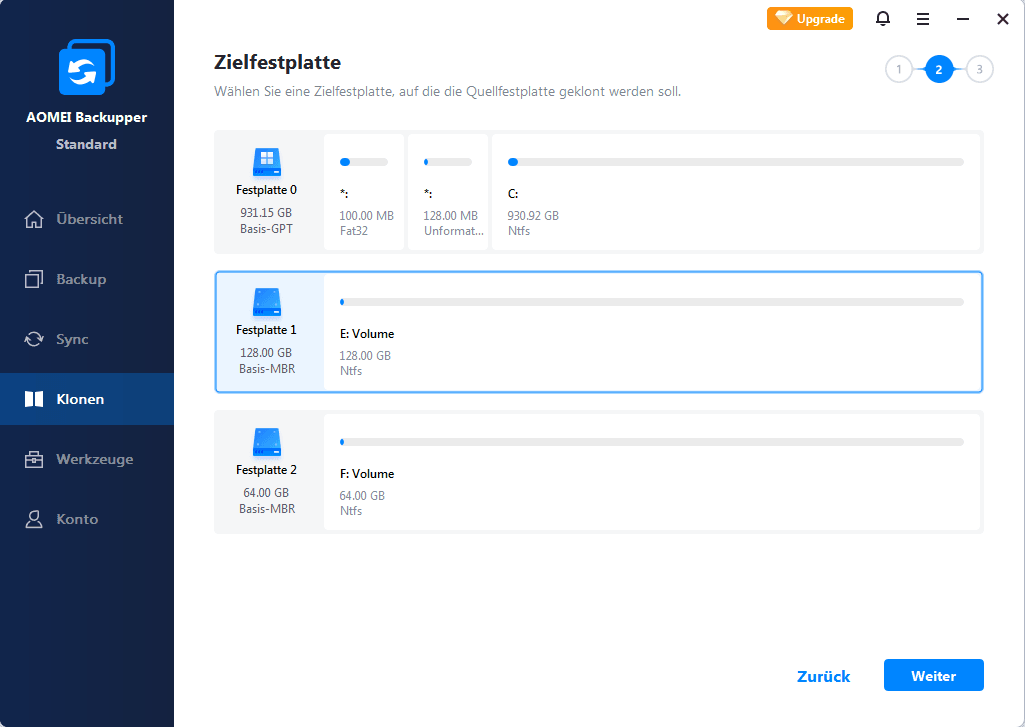The width and height of the screenshot is (1025, 727).
Task: Select the 100.00 MB Fat32 partition
Action: [364, 192]
